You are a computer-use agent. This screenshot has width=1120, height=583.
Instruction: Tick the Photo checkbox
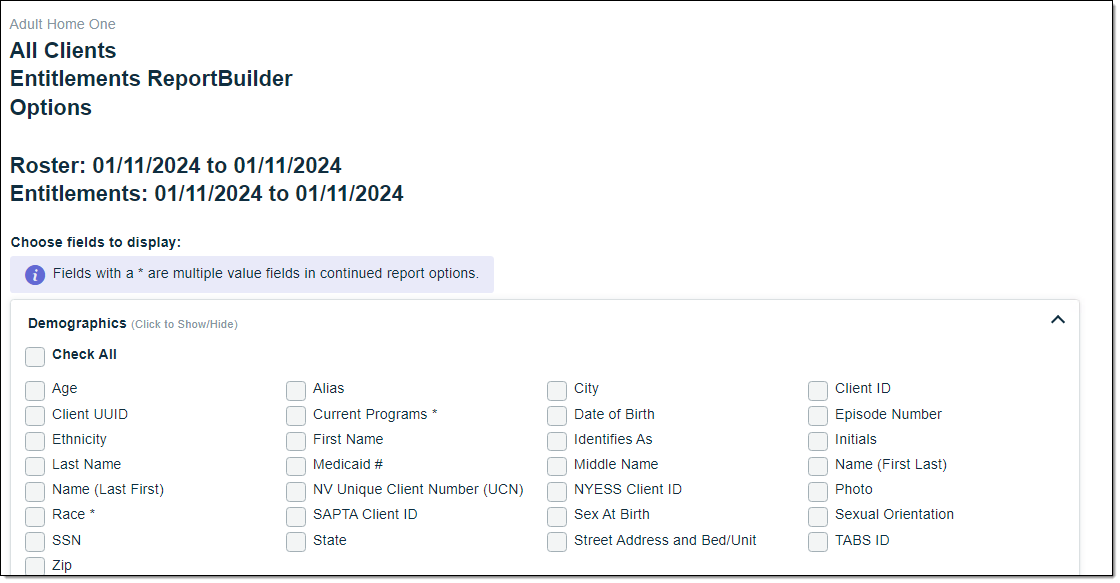[x=818, y=491]
